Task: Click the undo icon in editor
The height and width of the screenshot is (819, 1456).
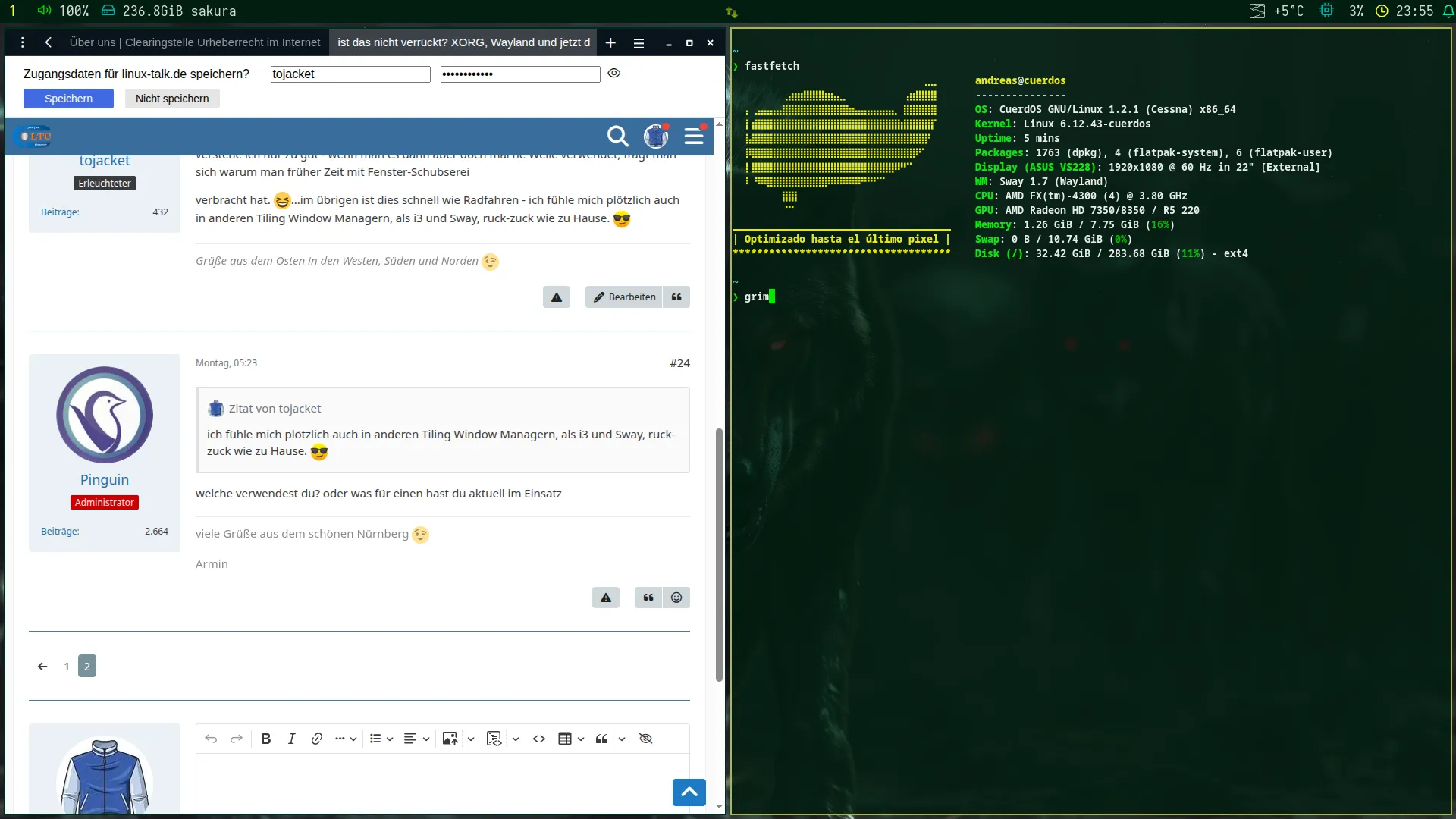Action: [x=211, y=739]
